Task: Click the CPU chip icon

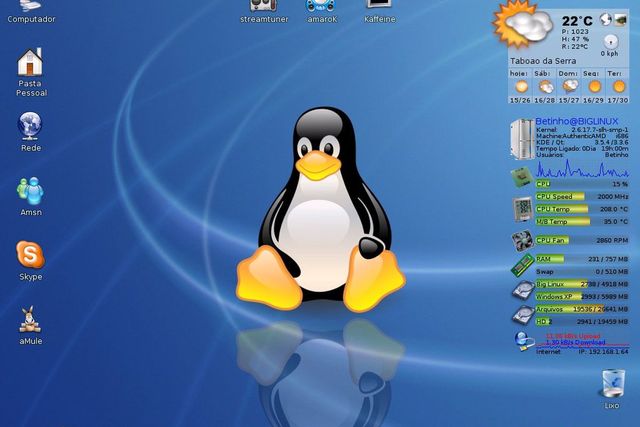Action: 522,177
